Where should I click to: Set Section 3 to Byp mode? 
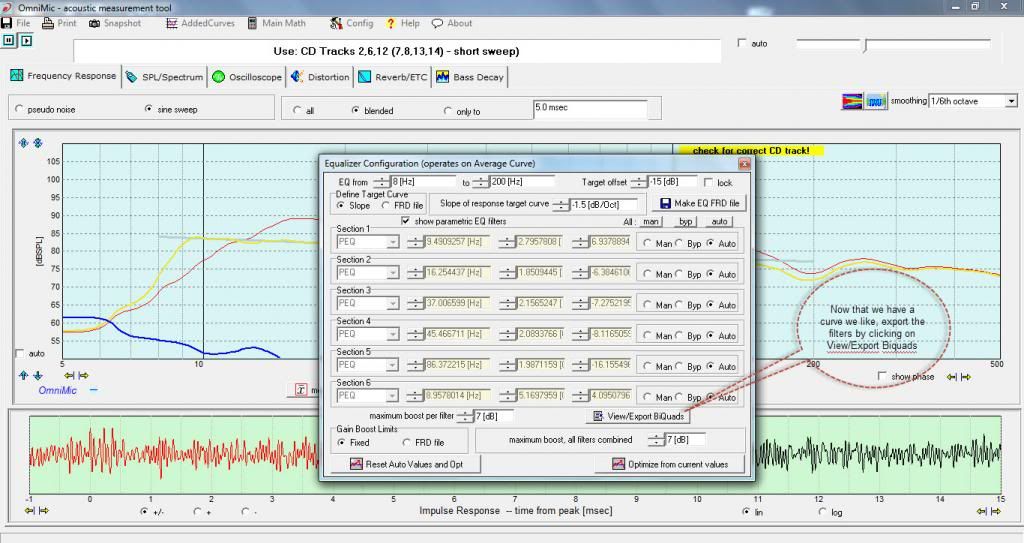pos(679,304)
